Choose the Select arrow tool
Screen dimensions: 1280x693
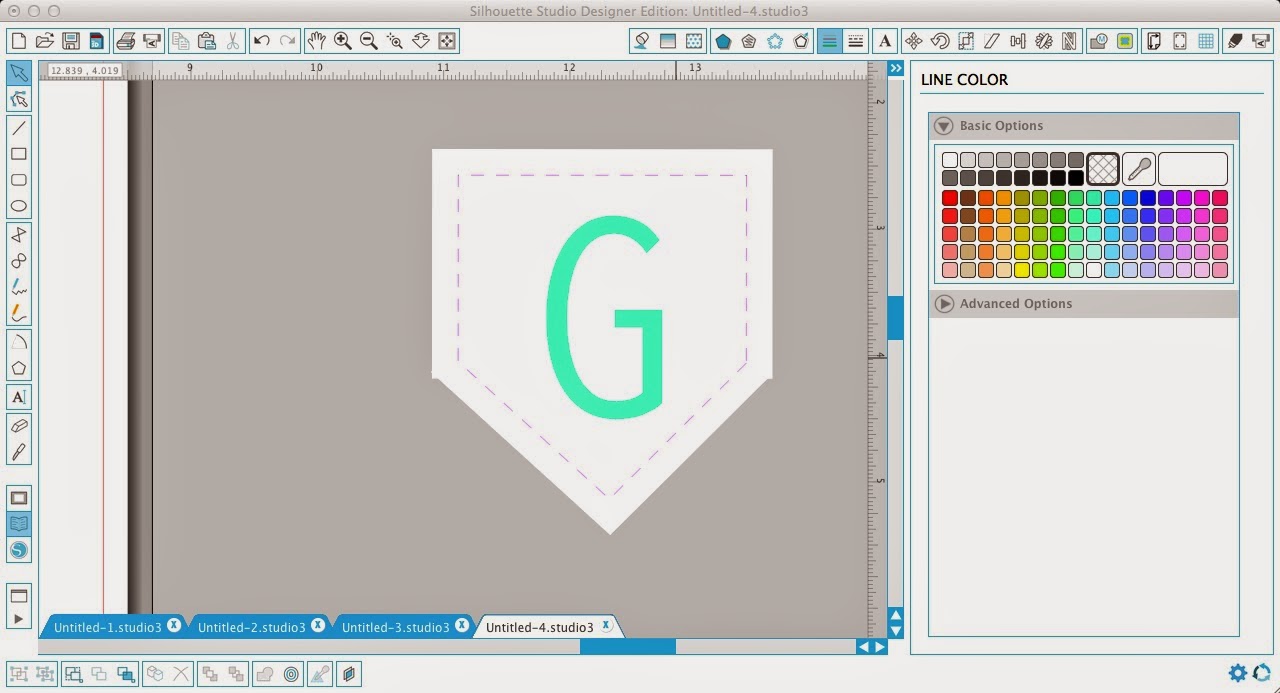pos(18,73)
